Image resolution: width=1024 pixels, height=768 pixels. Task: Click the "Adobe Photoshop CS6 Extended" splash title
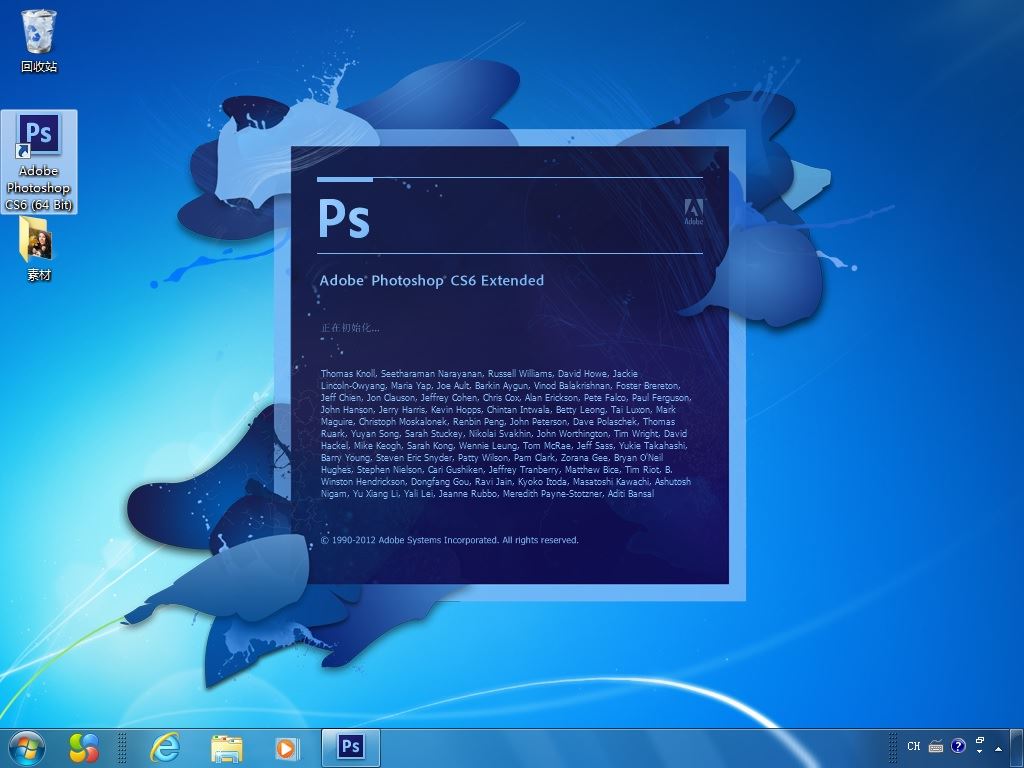tap(432, 281)
